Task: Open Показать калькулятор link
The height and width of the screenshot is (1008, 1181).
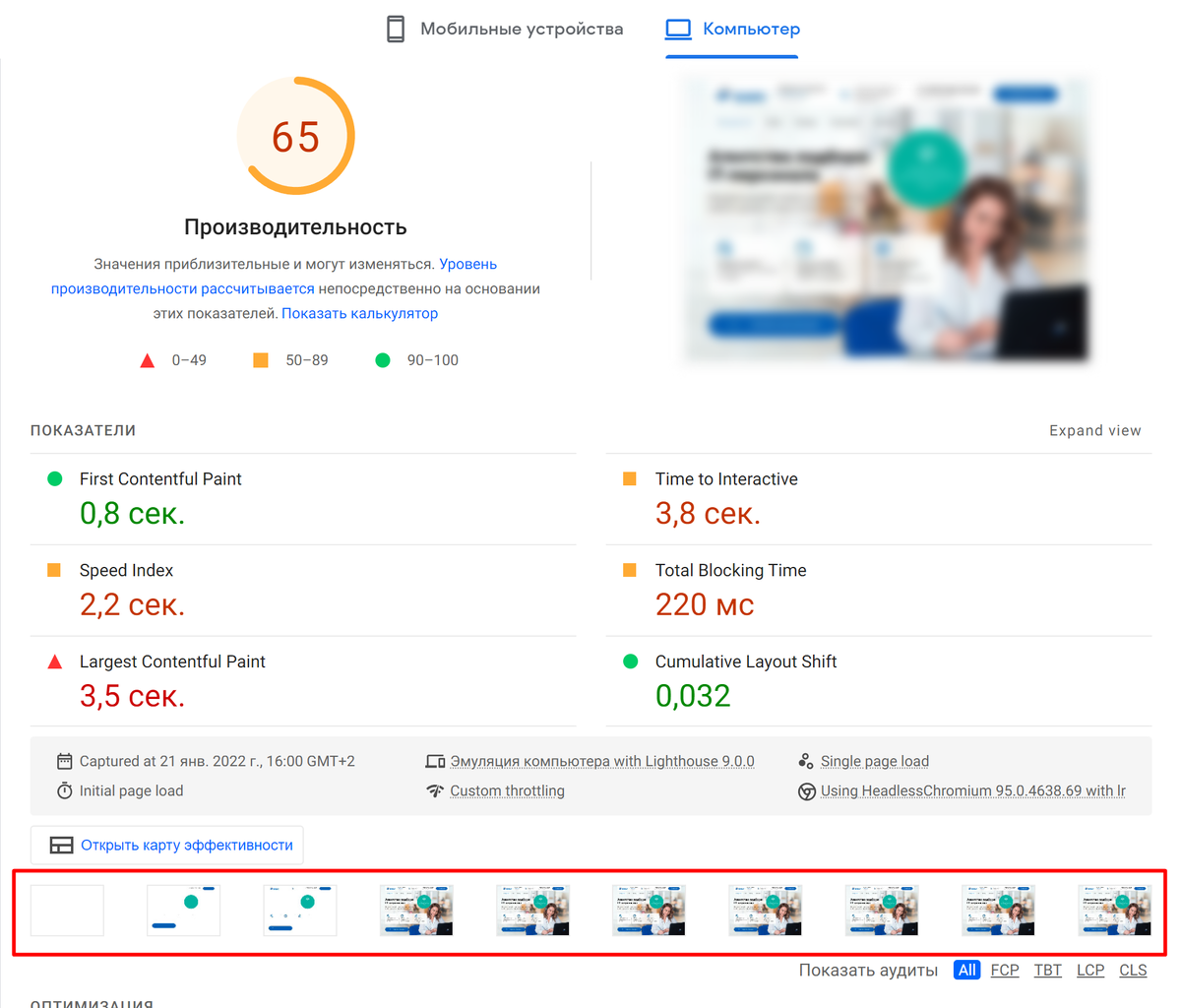Action: click(358, 313)
